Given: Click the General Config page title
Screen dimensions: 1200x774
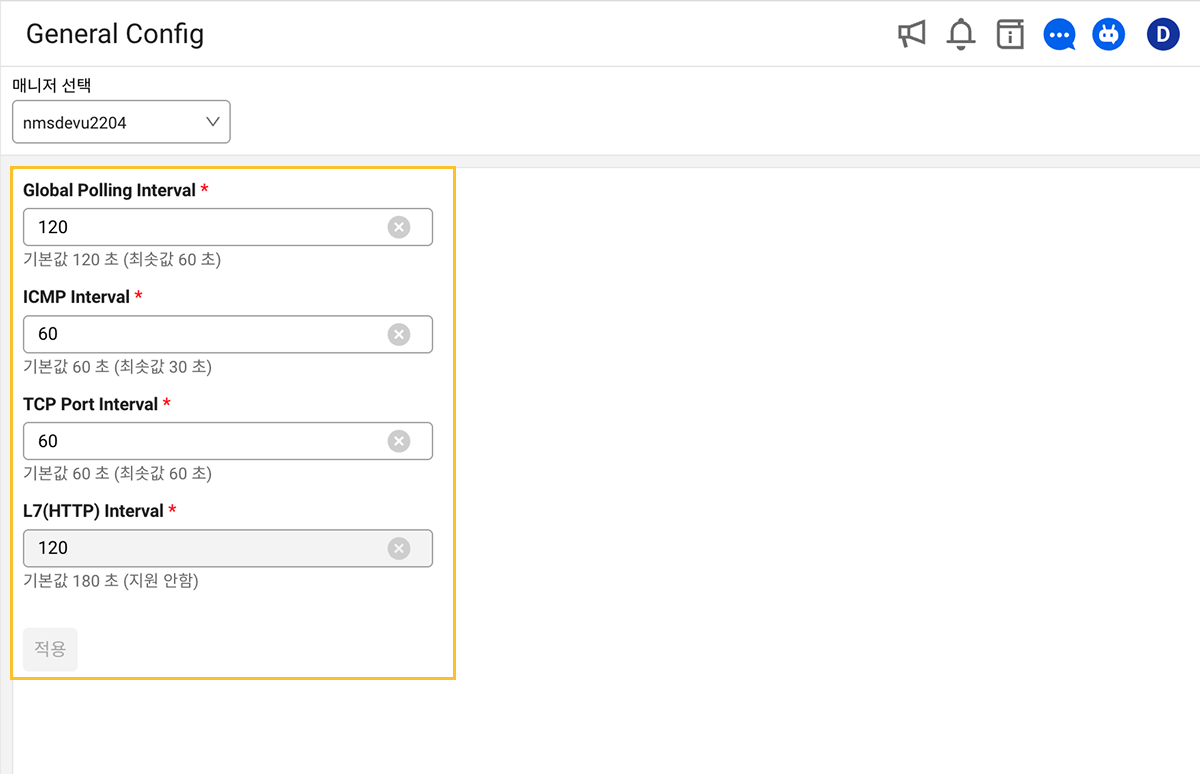Looking at the screenshot, I should point(115,34).
